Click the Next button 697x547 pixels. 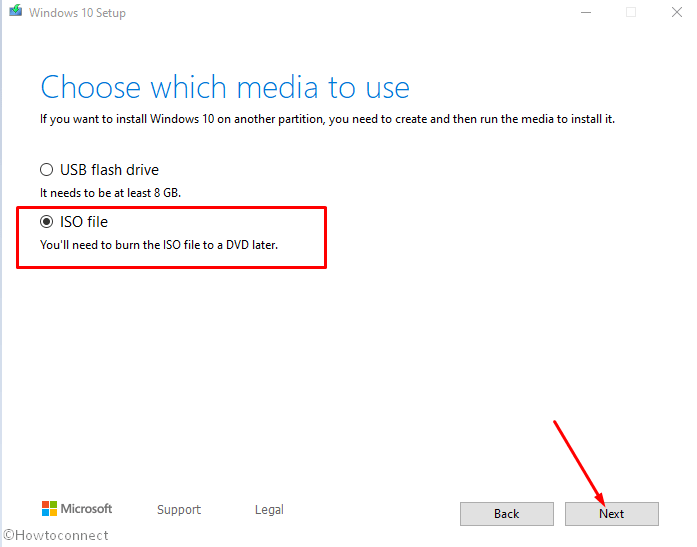point(611,514)
